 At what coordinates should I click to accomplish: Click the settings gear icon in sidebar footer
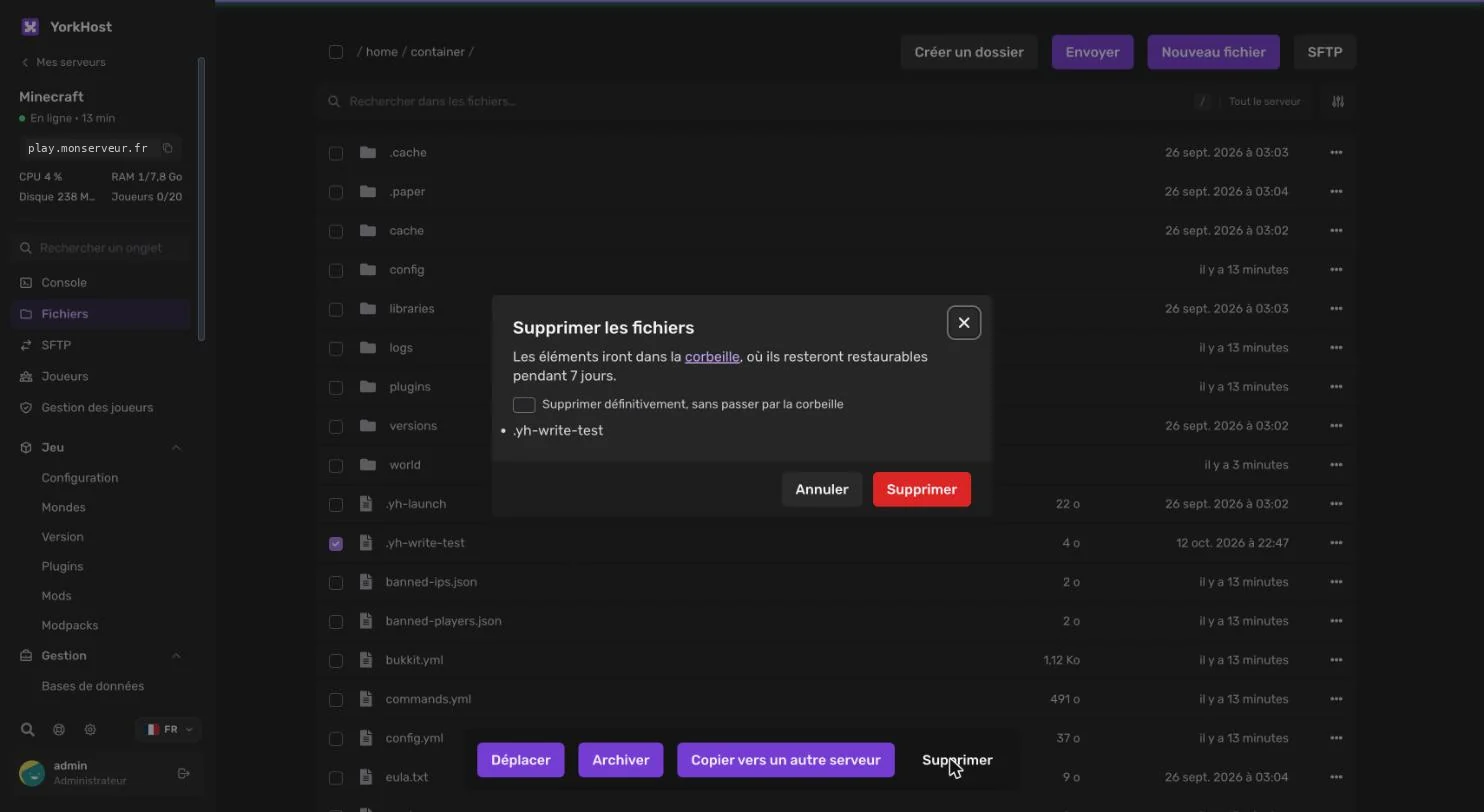click(90, 730)
